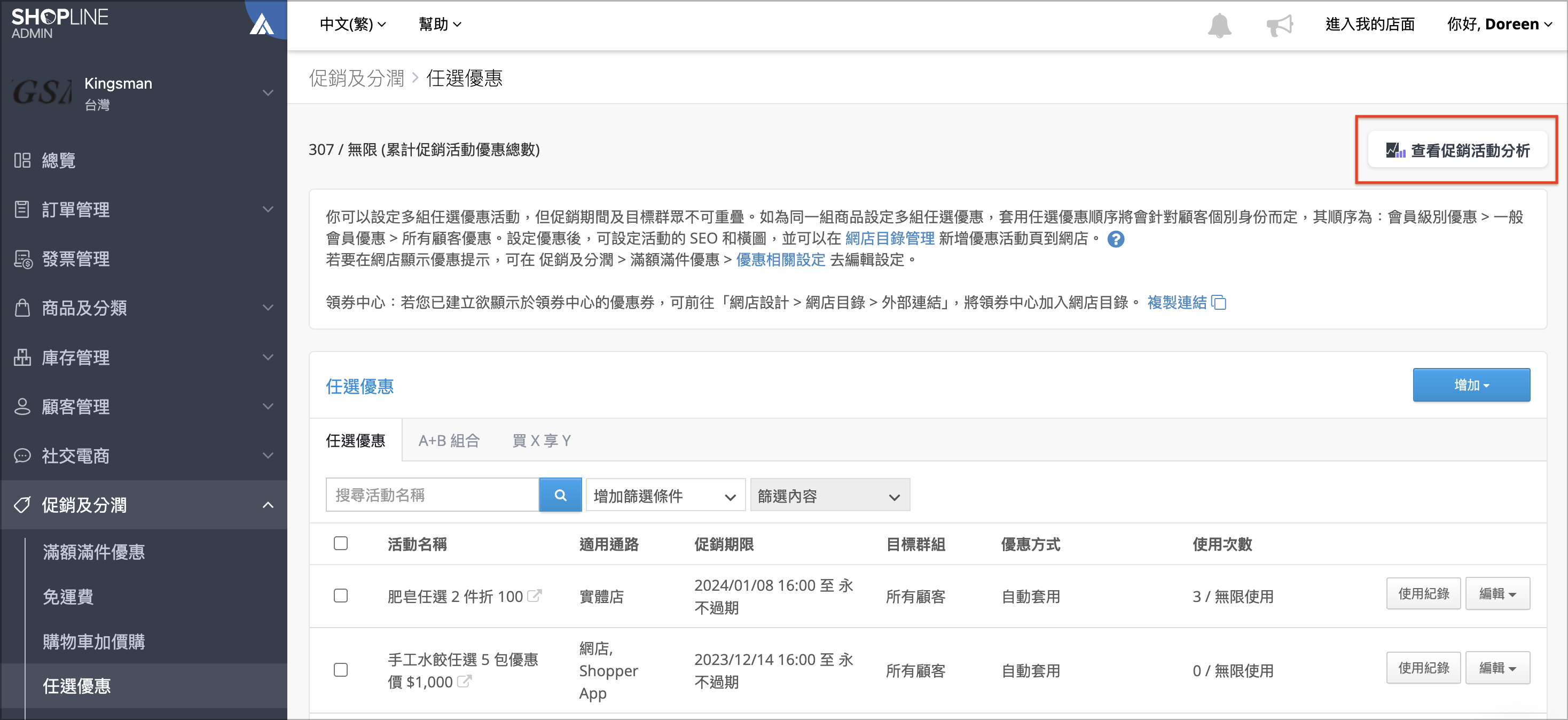
Task: Click the 查看促銷活動分析 button
Action: [x=1457, y=150]
